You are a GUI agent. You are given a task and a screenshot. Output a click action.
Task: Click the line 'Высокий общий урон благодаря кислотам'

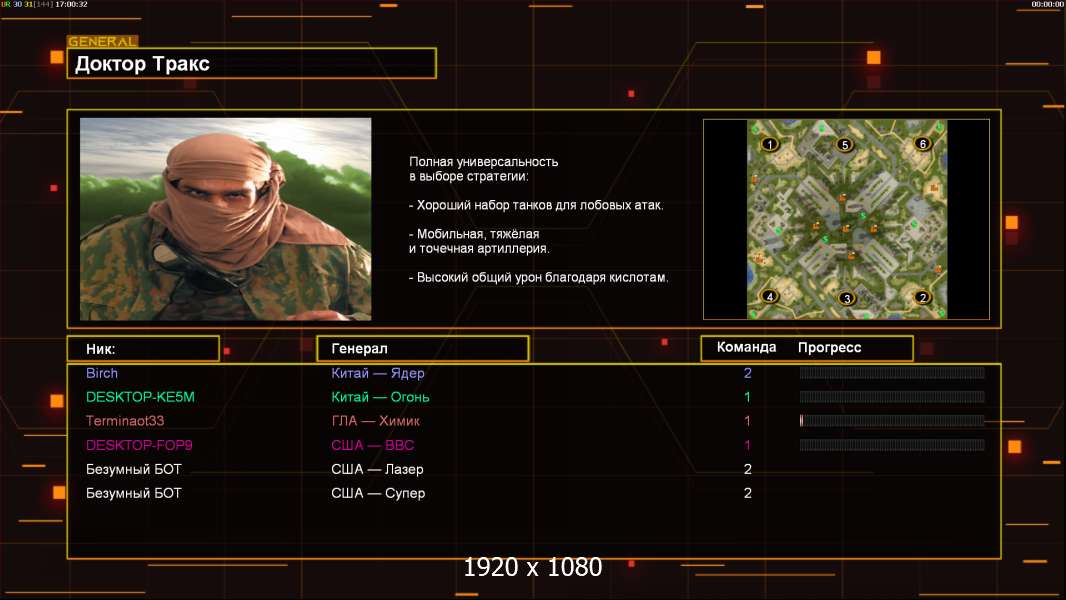point(538,277)
